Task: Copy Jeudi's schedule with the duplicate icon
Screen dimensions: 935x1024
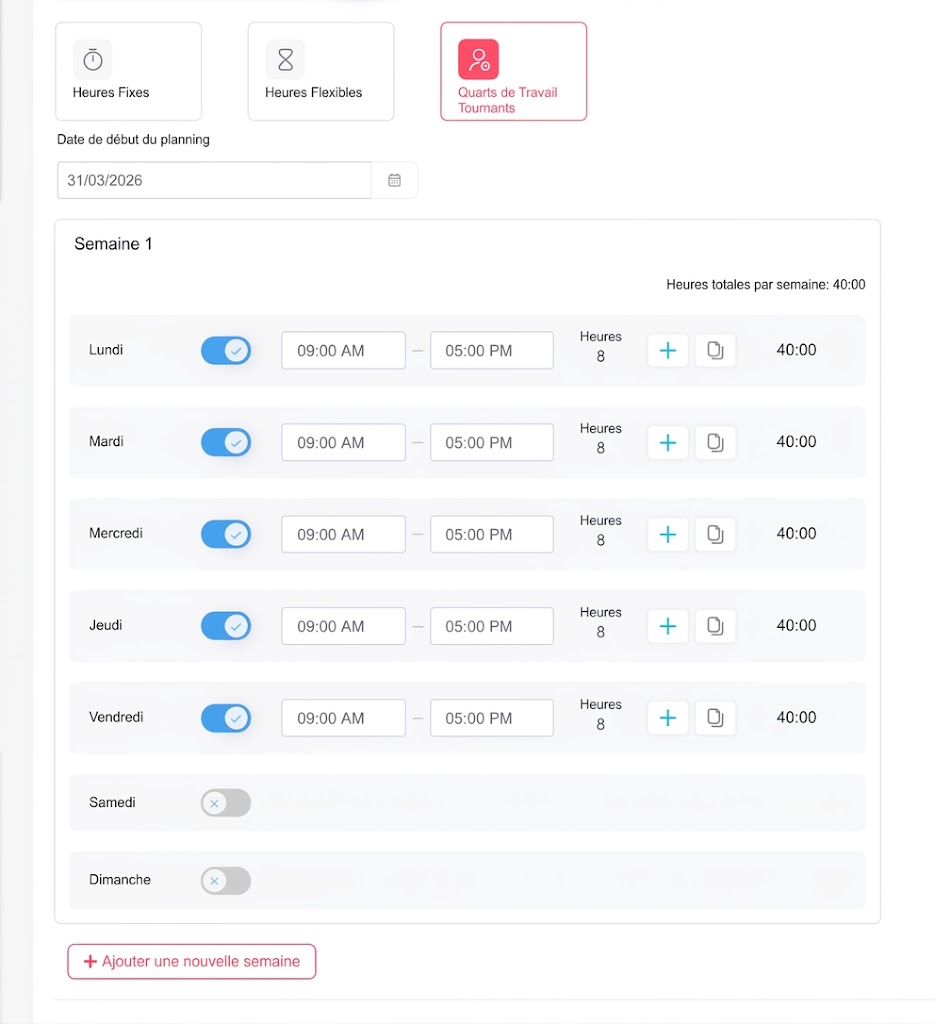Action: [x=715, y=626]
